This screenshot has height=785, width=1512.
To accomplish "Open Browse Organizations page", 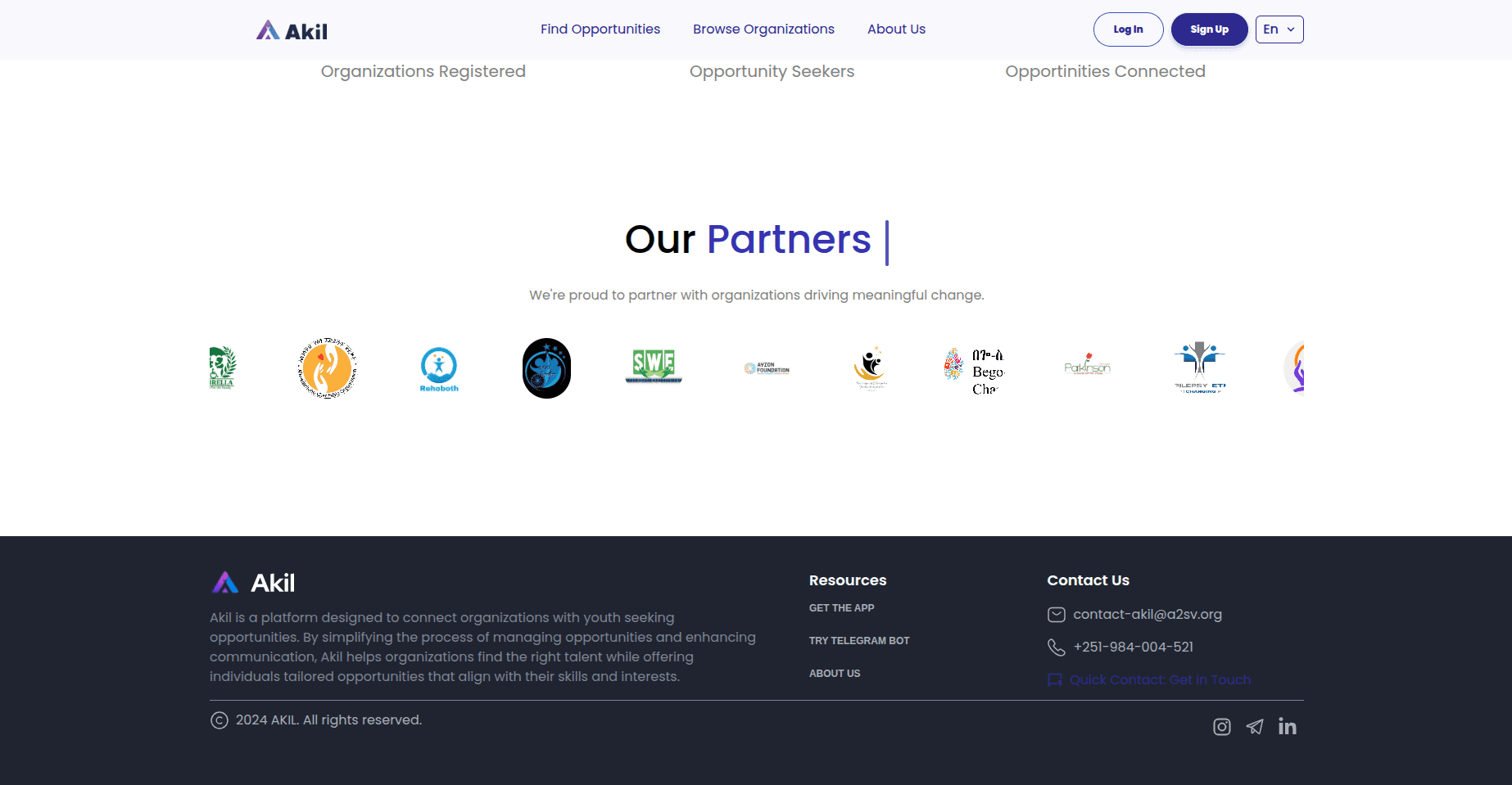I will coord(763,29).
